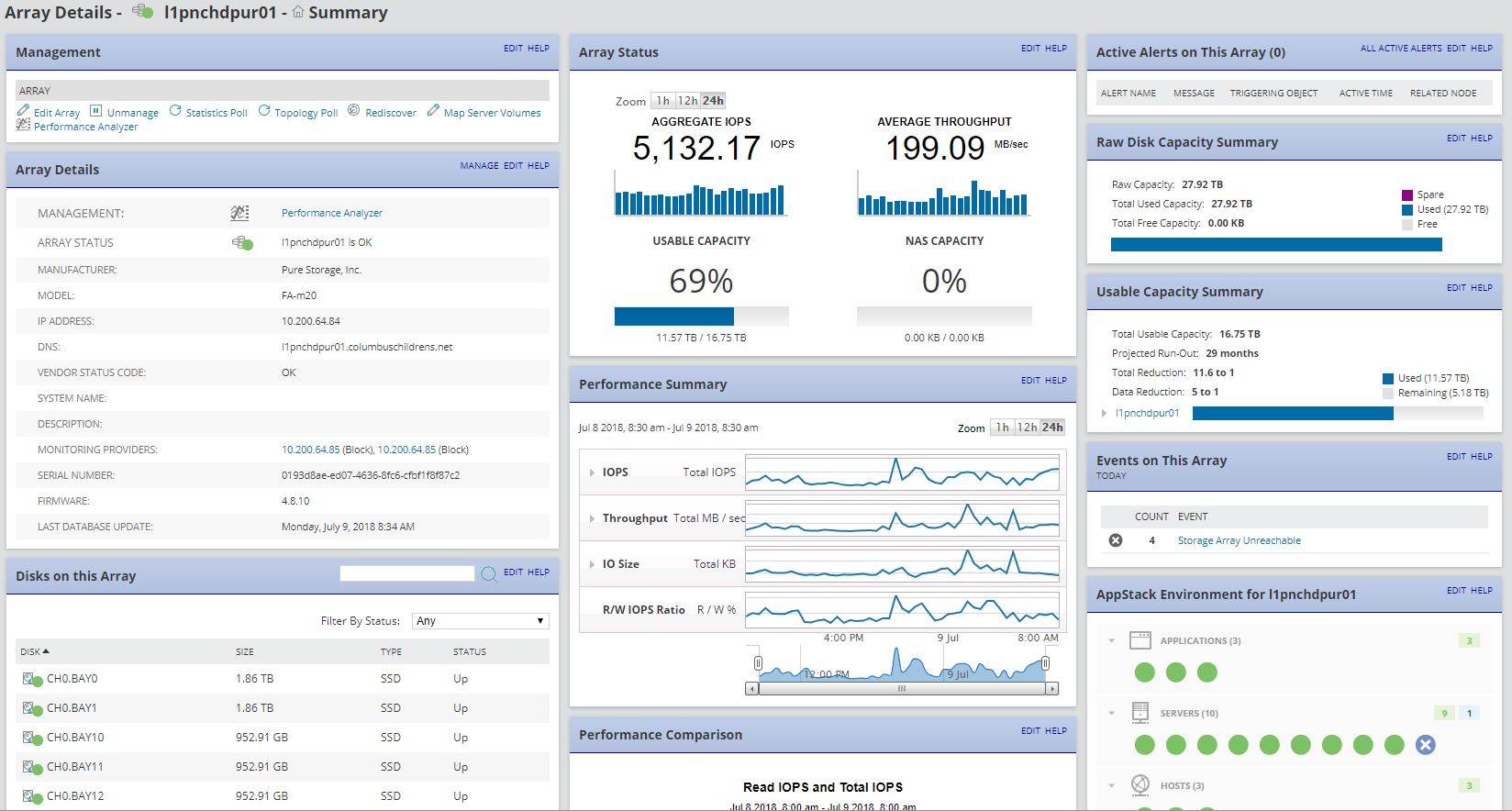This screenshot has width=1512, height=811.
Task: Set Performance Summary zoom to 12h
Action: point(1028,428)
